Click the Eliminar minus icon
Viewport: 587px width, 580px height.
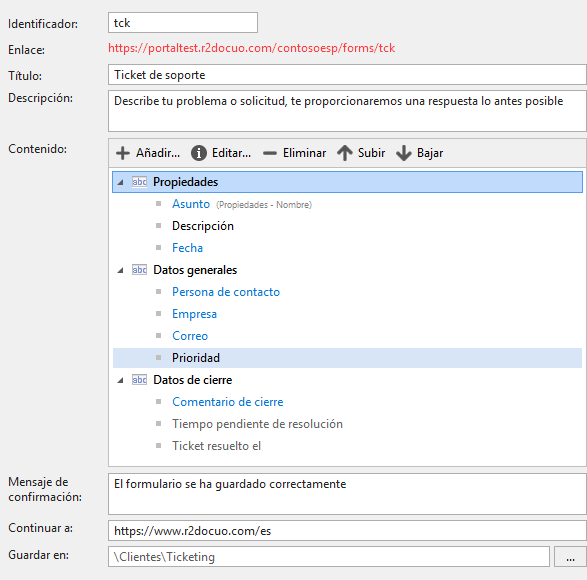[270, 153]
